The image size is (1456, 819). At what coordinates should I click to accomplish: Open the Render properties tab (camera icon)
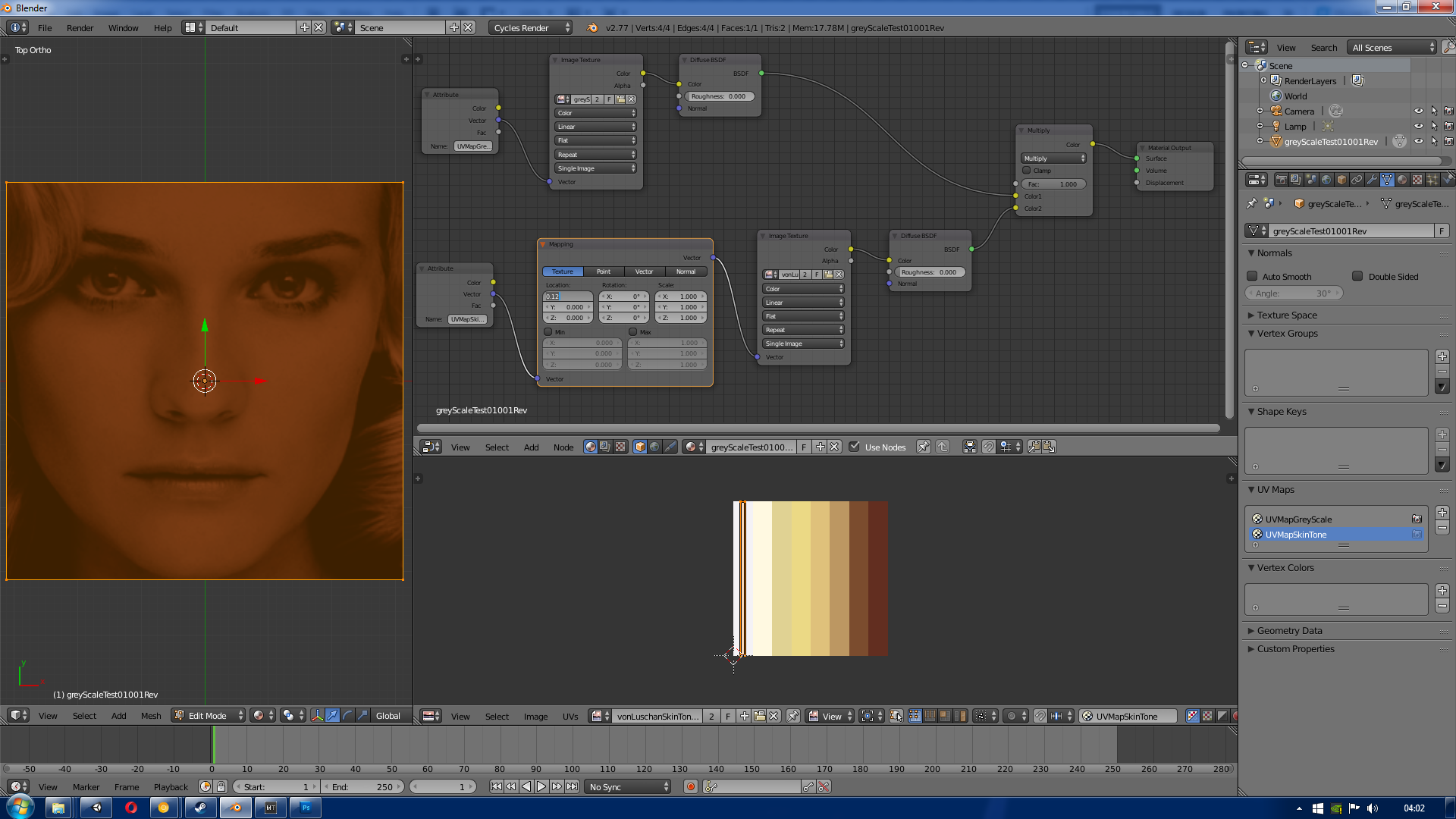pos(1282,180)
